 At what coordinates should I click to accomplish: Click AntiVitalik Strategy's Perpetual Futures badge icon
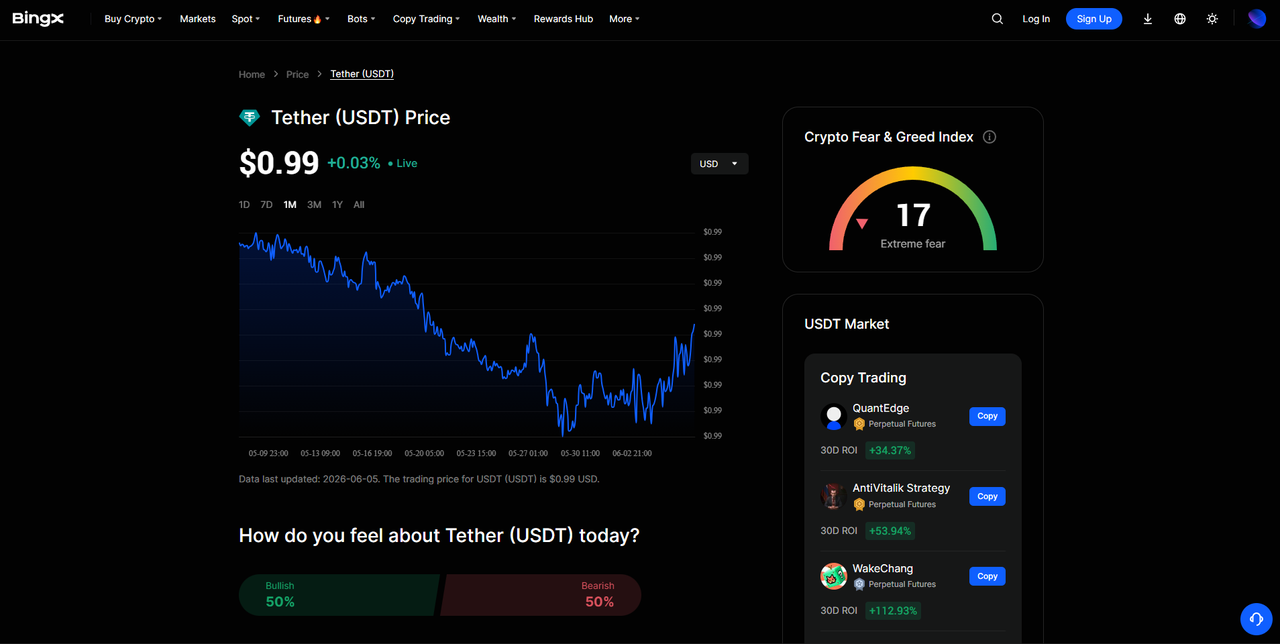pyautogui.click(x=859, y=504)
